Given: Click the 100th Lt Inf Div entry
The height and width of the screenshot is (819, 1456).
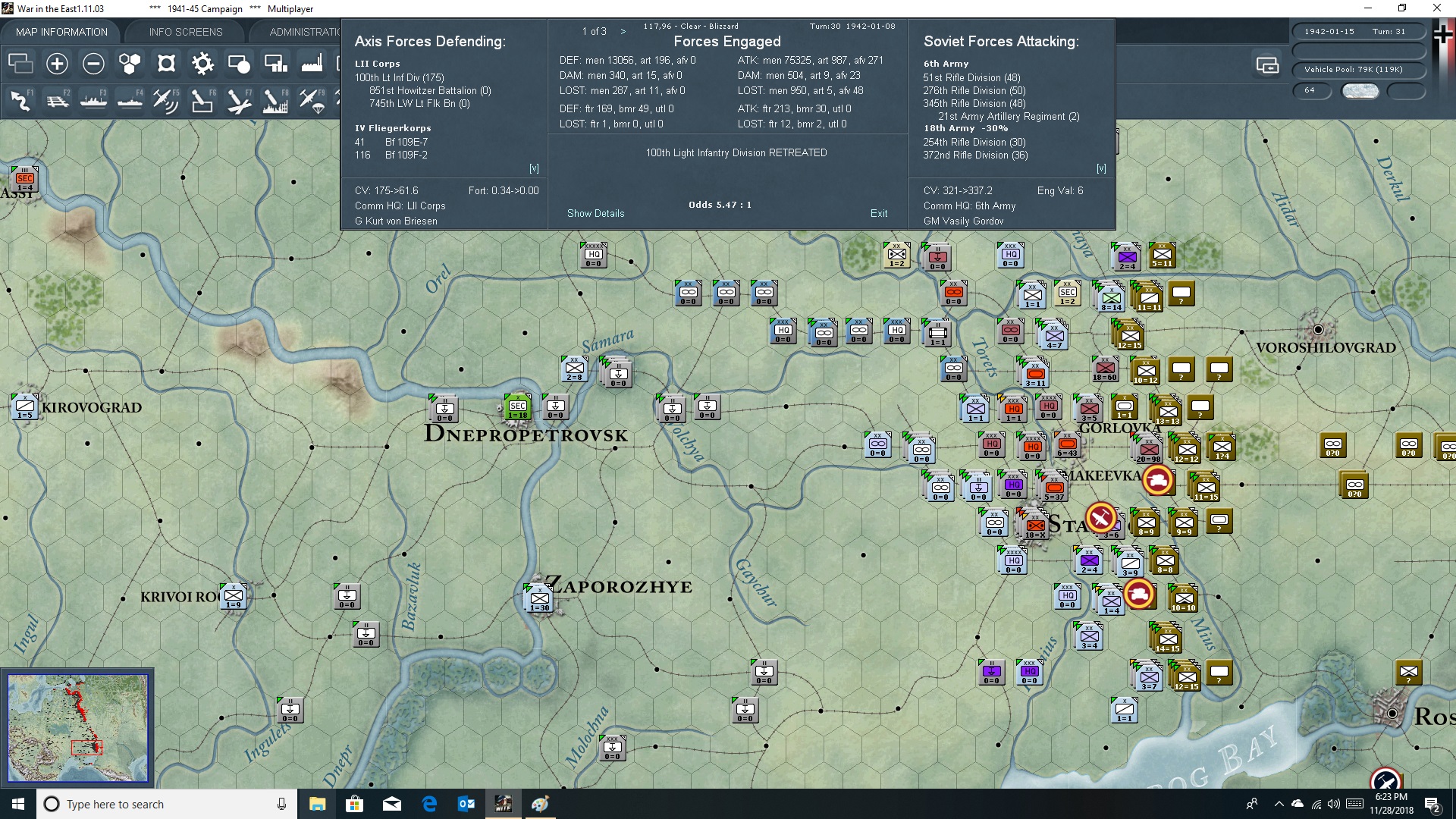Looking at the screenshot, I should coord(400,77).
